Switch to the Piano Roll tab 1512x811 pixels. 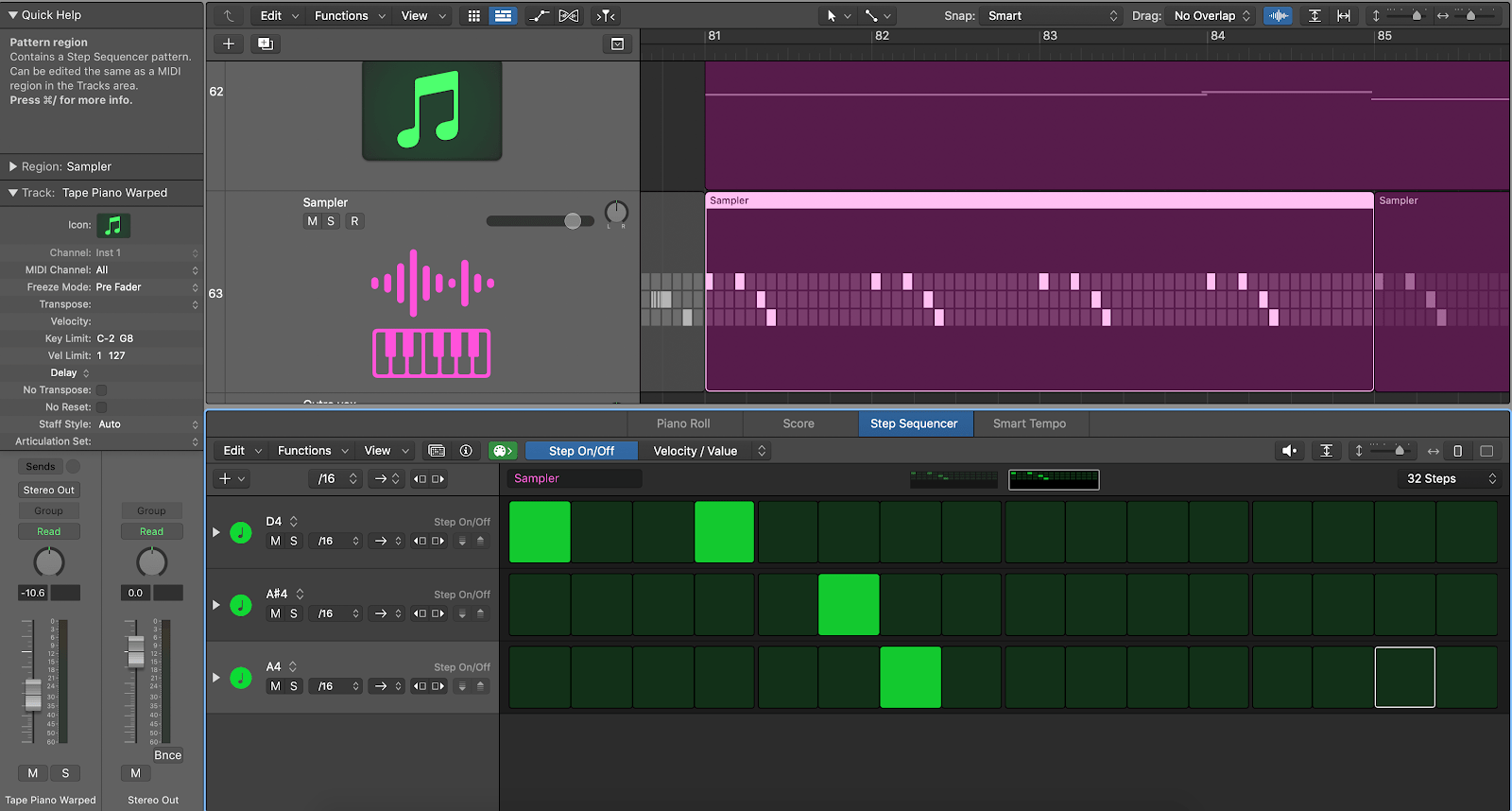[683, 423]
